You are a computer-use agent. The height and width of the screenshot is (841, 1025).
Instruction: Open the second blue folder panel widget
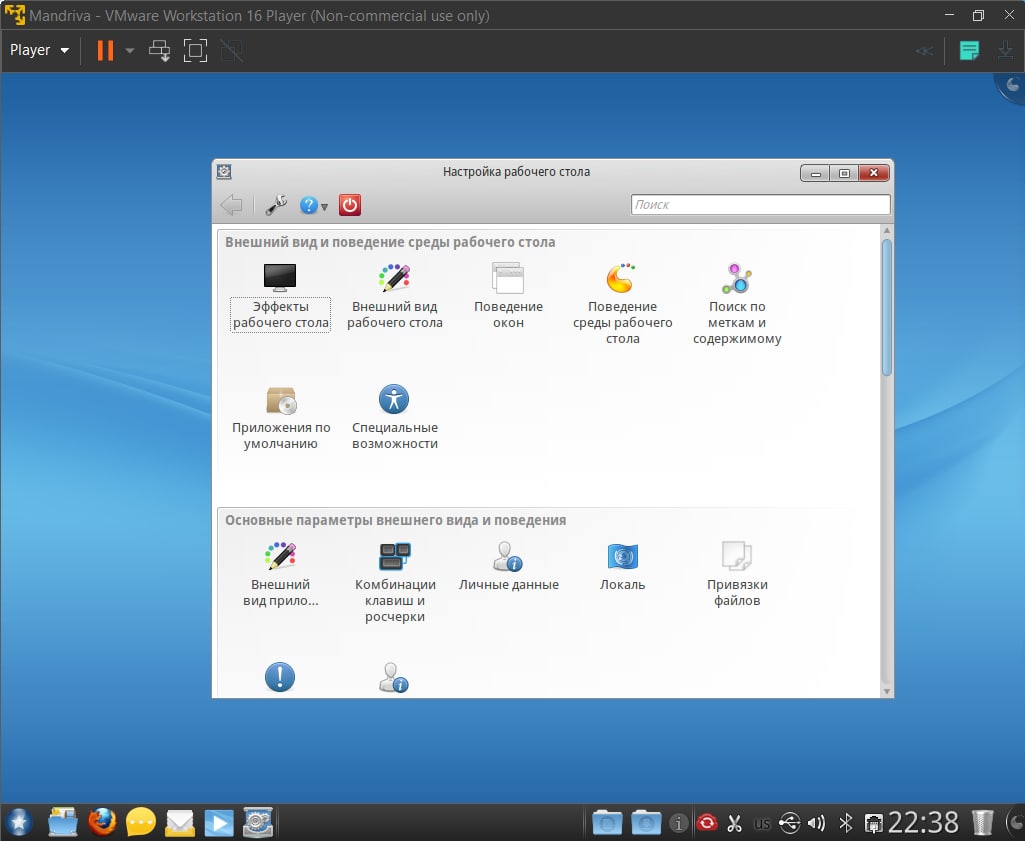(x=646, y=823)
